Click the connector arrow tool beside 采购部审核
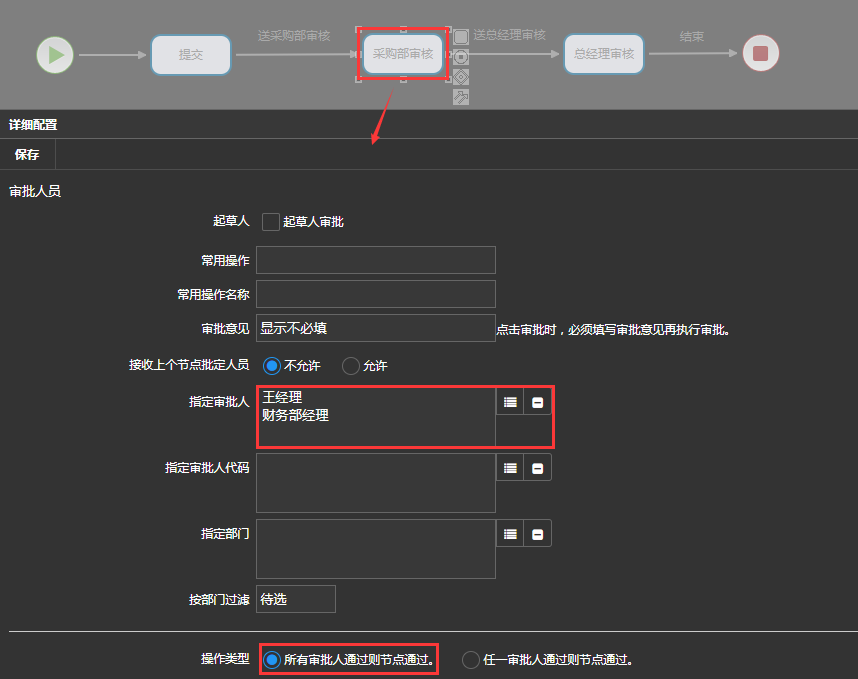The width and height of the screenshot is (858, 679). tap(461, 97)
